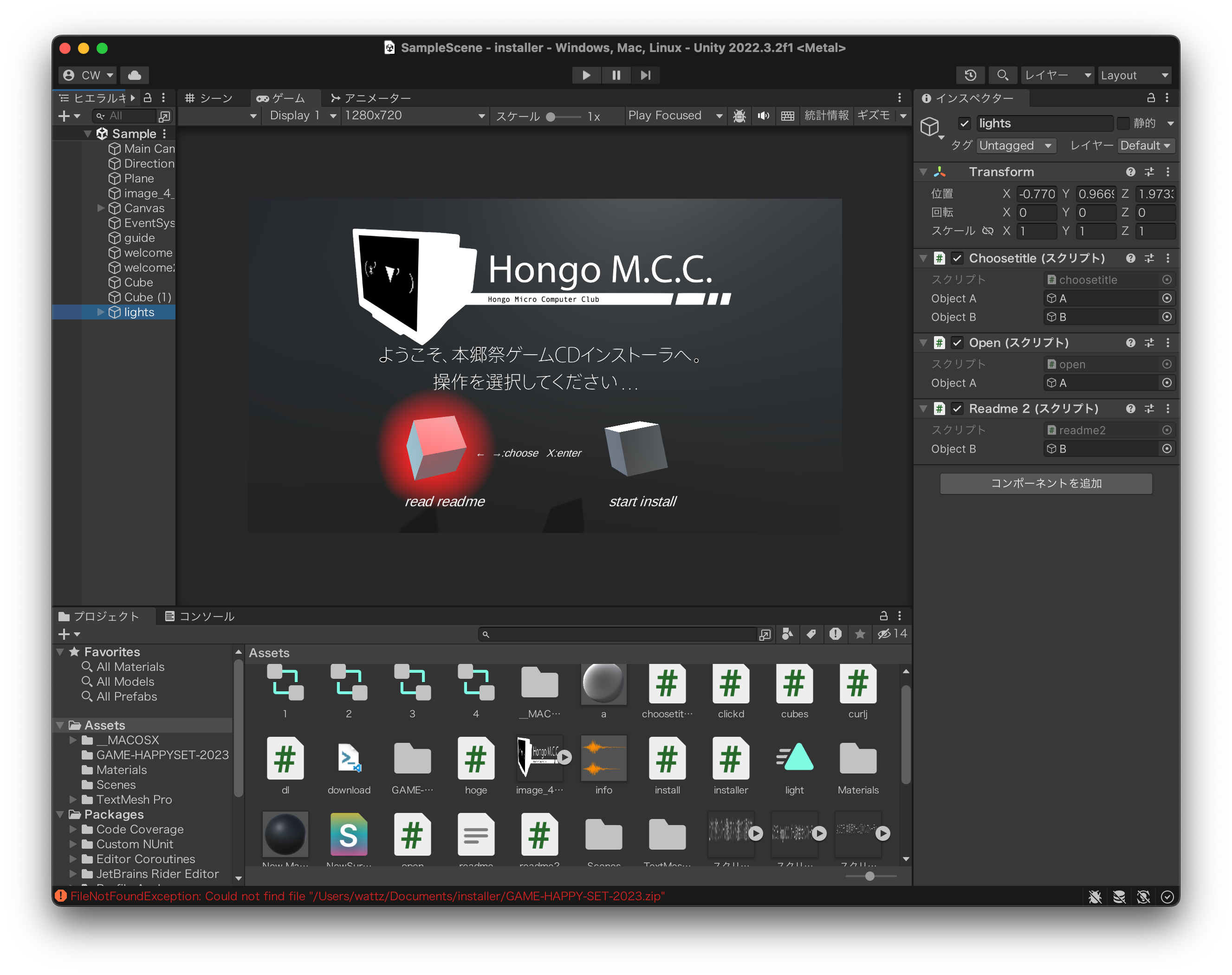Open the Play Focused dropdown
This screenshot has width=1232, height=975.
click(x=674, y=116)
